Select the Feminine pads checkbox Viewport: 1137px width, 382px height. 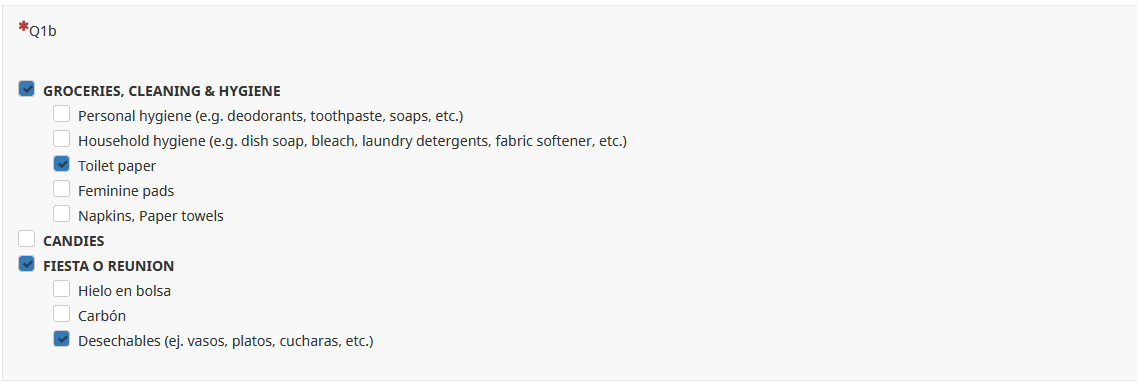[x=62, y=188]
